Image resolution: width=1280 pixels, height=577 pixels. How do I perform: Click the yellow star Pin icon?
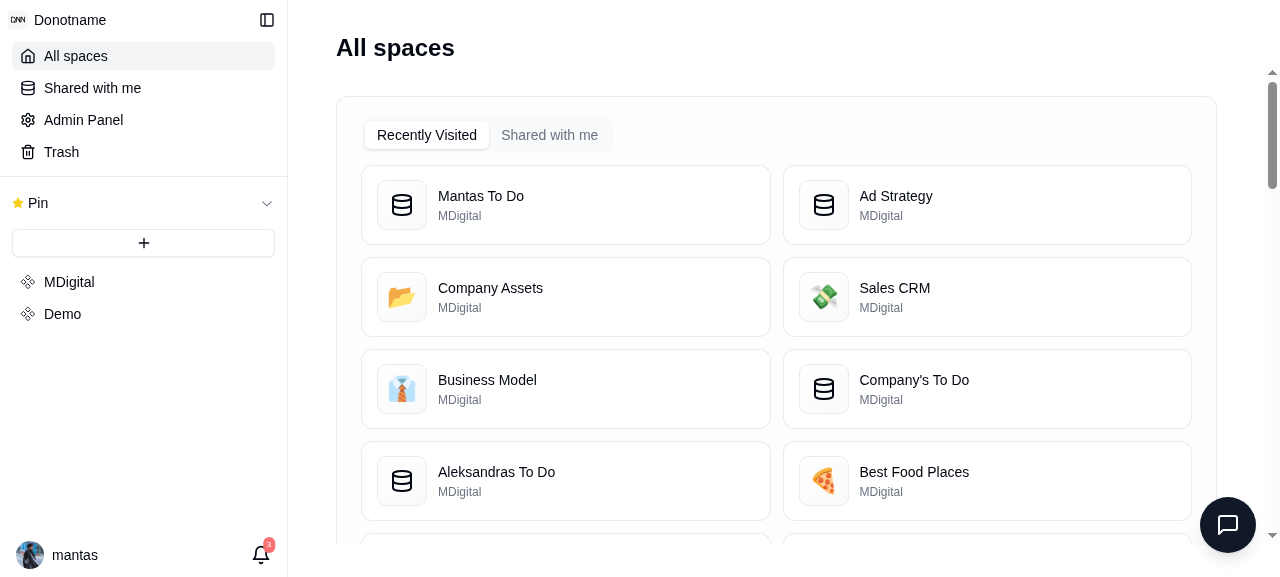18,203
